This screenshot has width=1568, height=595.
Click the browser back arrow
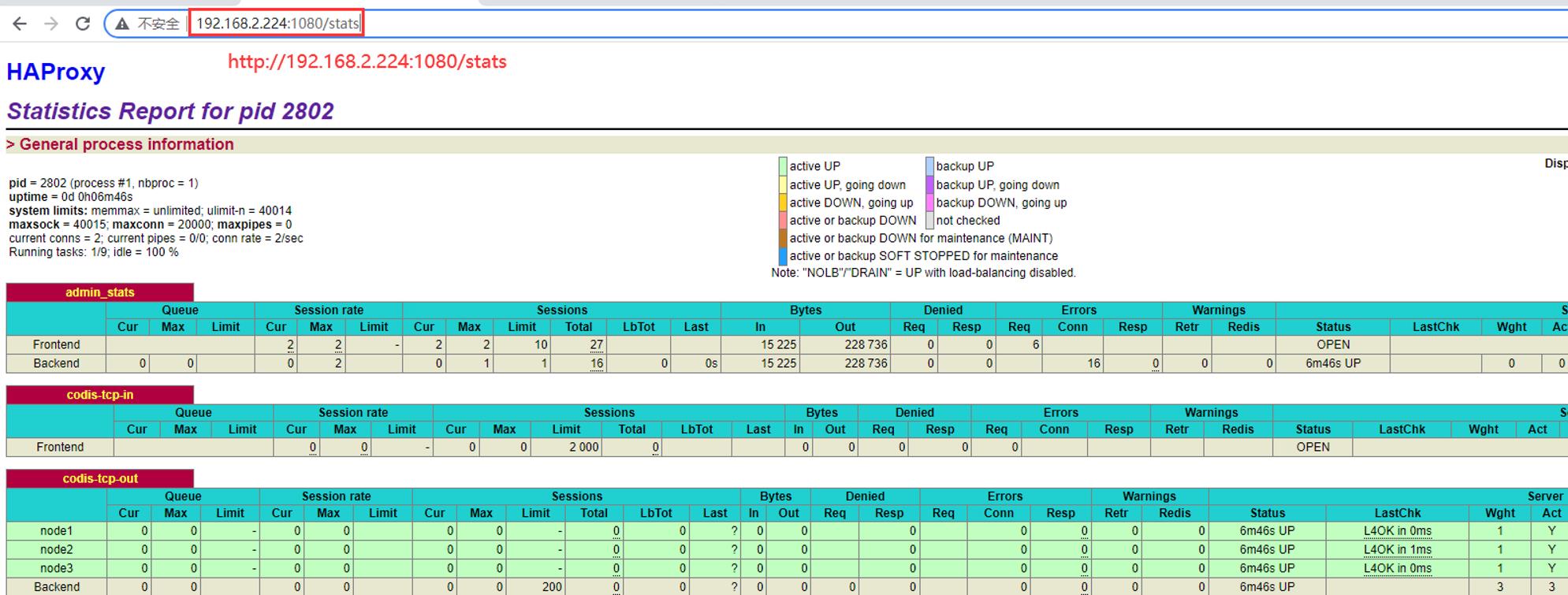[20, 24]
